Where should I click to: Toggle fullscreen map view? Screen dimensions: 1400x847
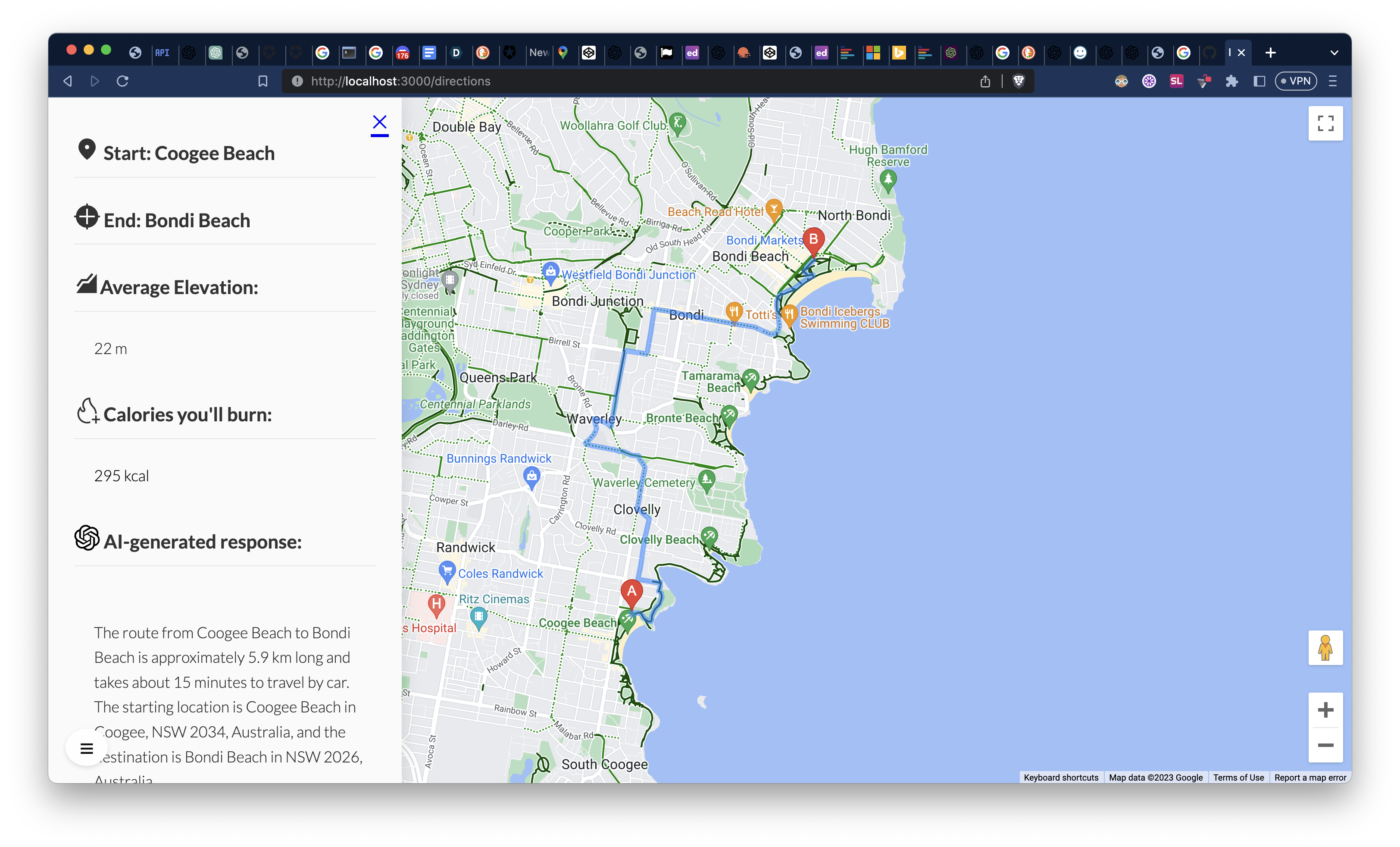(1325, 123)
